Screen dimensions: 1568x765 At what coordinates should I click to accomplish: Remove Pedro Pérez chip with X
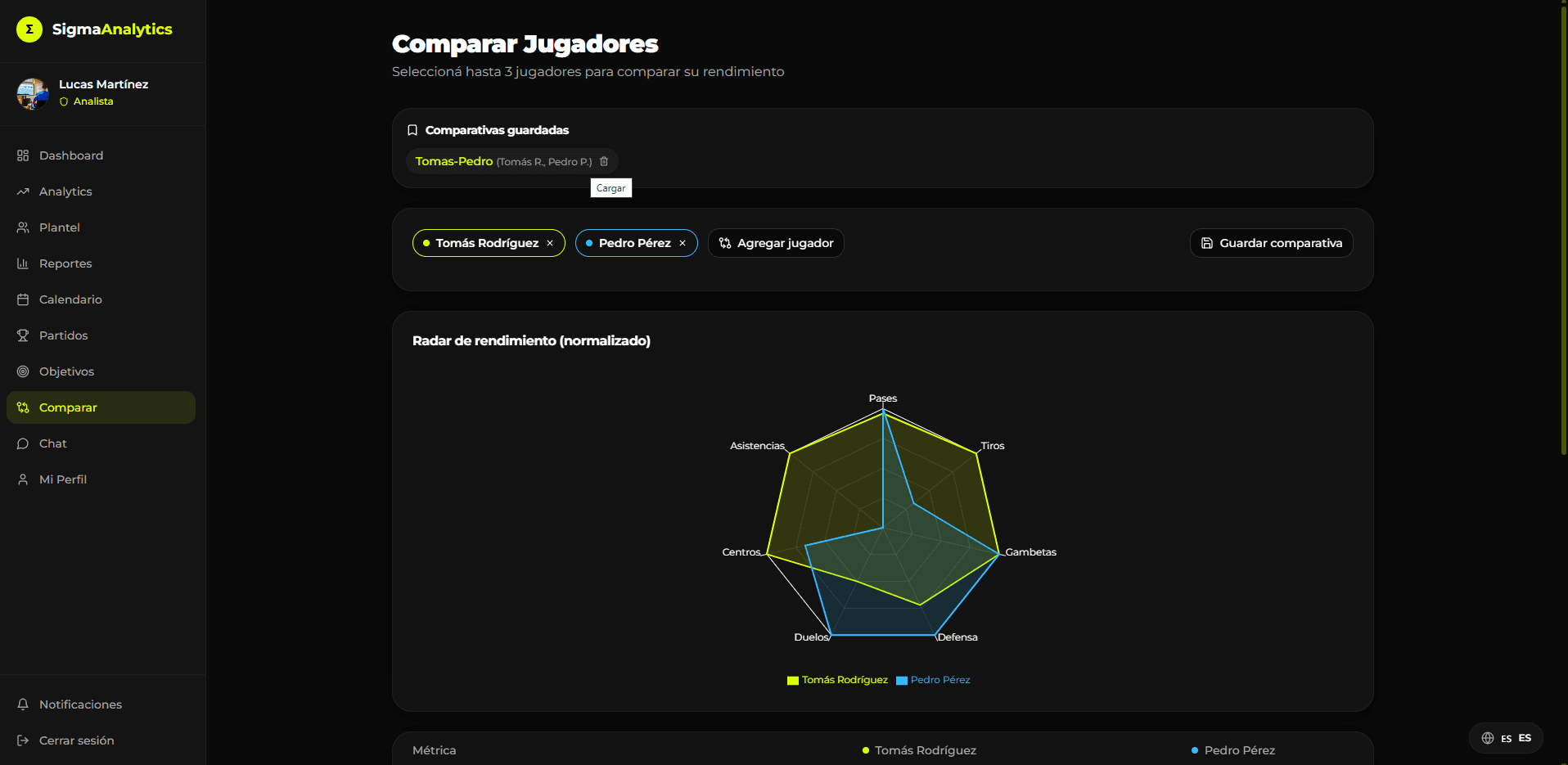pyautogui.click(x=683, y=243)
